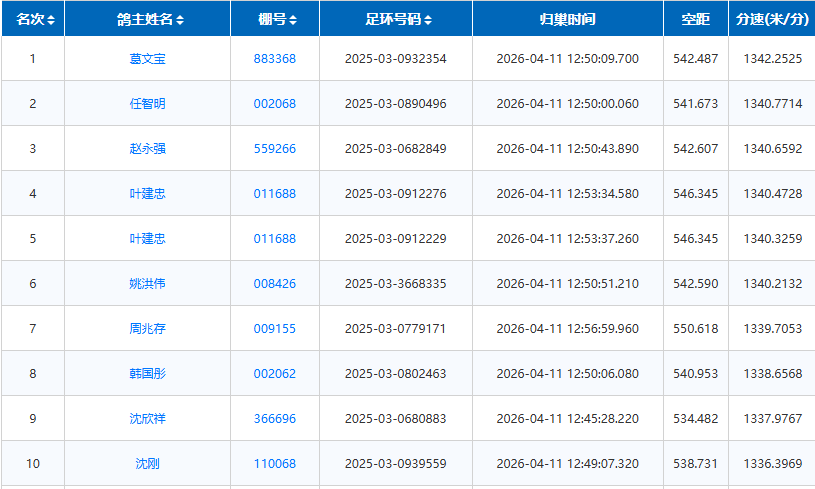The image size is (815, 489).
Task: Select the 归巢时间 column header
Action: [567, 19]
